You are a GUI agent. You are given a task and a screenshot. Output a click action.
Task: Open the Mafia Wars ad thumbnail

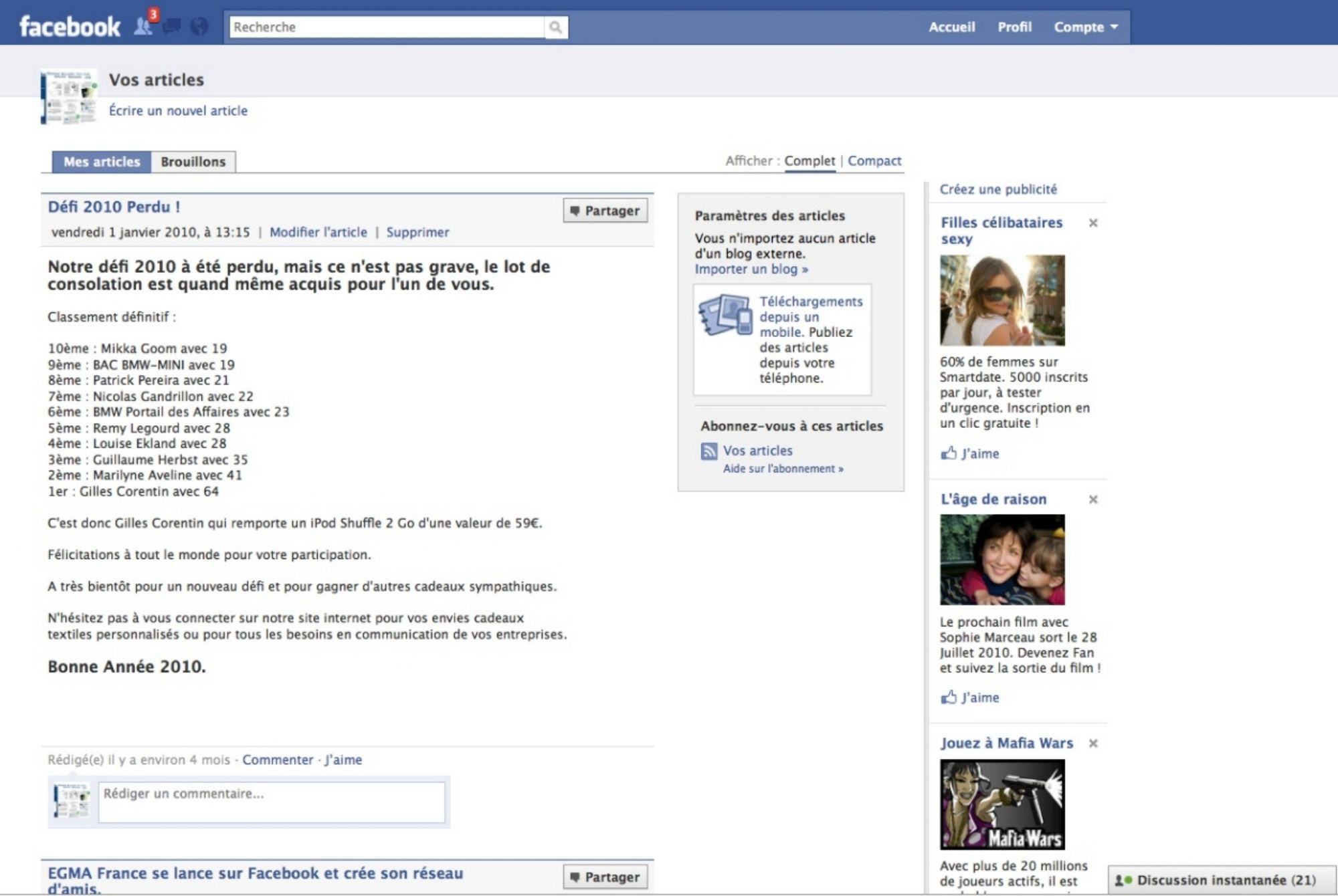[x=1001, y=804]
